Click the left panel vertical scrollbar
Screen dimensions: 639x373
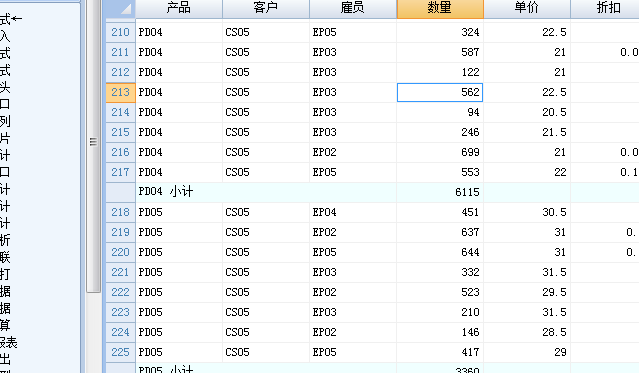tap(93, 146)
